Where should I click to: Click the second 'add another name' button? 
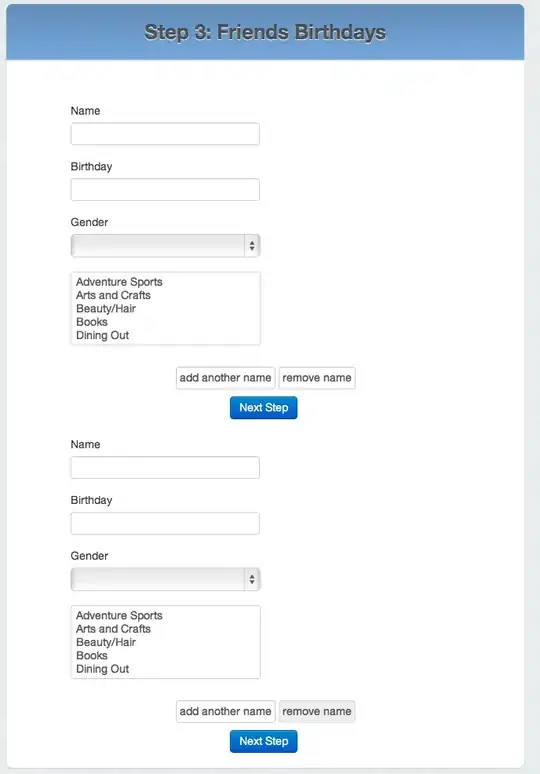click(225, 711)
